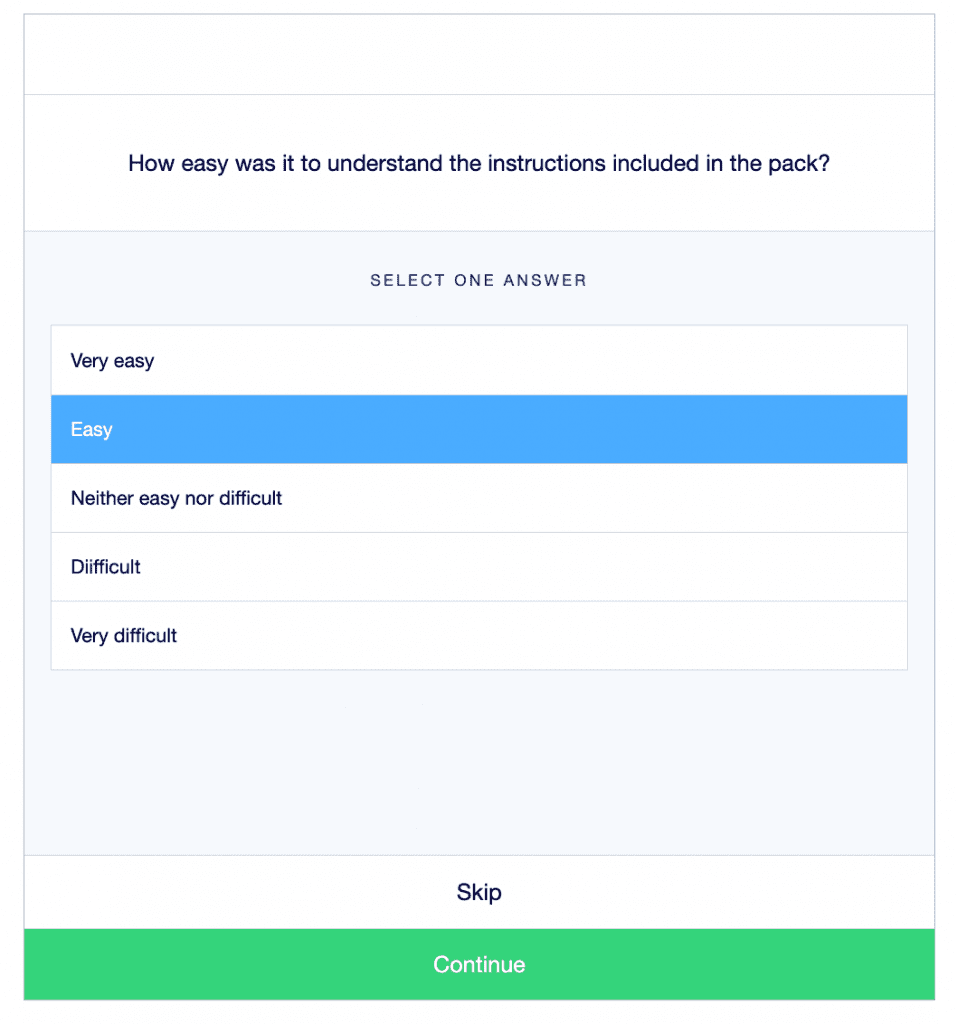The height and width of the screenshot is (1024, 957).
Task: Choose the highlighted "Easy" answer
Action: click(x=478, y=429)
